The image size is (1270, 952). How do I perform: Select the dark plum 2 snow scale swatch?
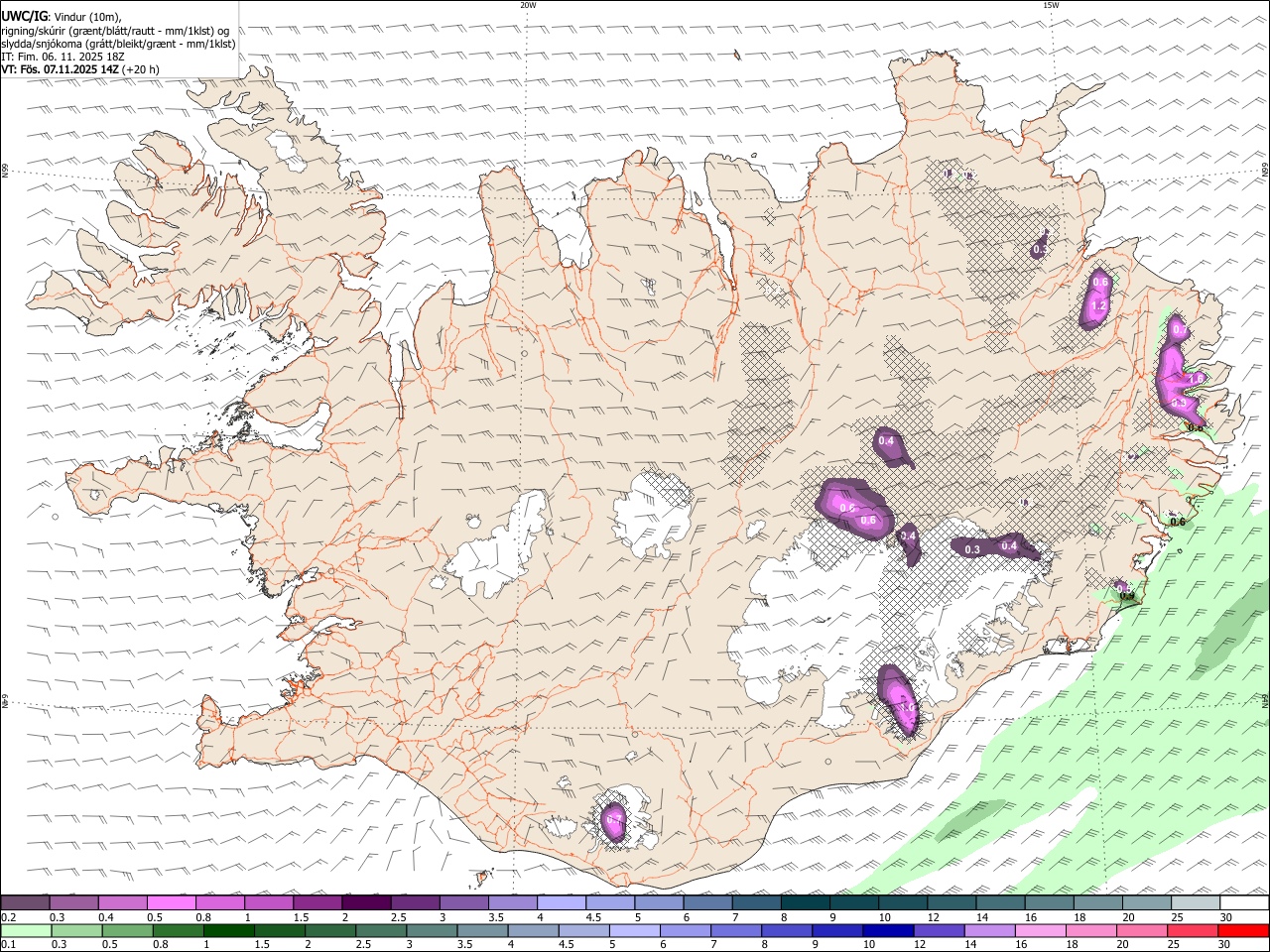tap(365, 903)
